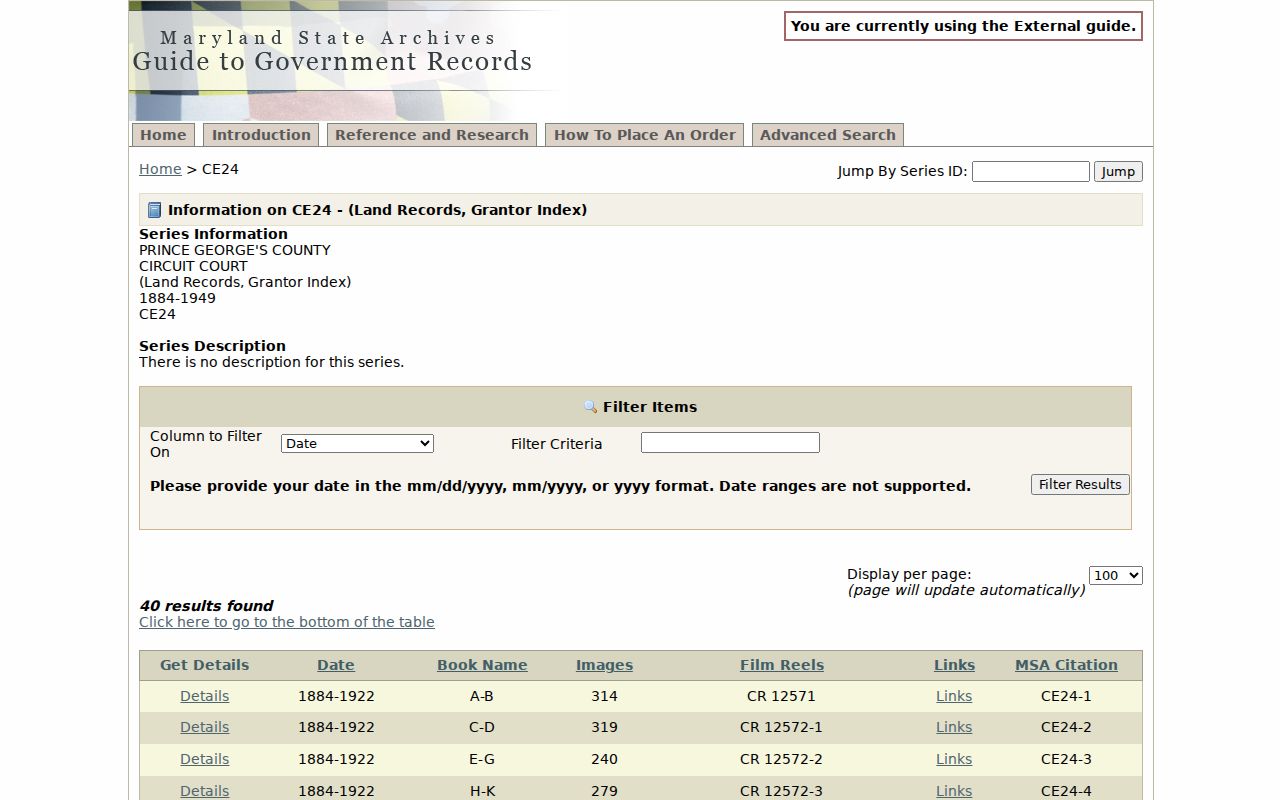1280x800 pixels.
Task: Open Details for the CE24-4 row
Action: coord(205,791)
